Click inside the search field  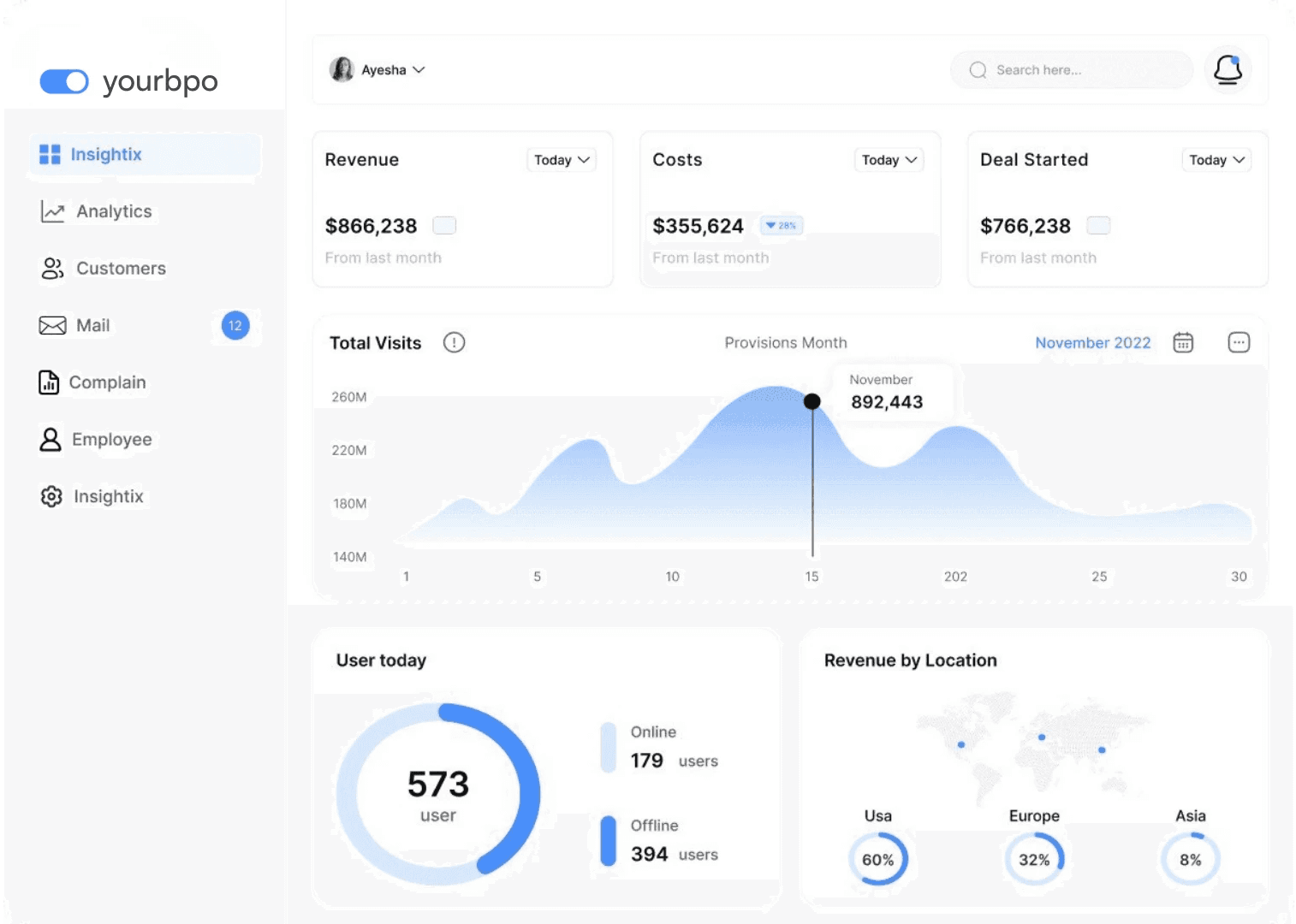(1070, 70)
